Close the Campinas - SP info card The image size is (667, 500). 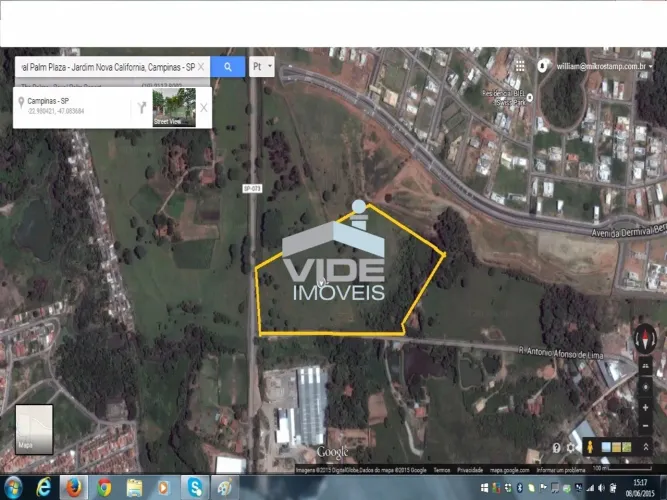pyautogui.click(x=204, y=108)
